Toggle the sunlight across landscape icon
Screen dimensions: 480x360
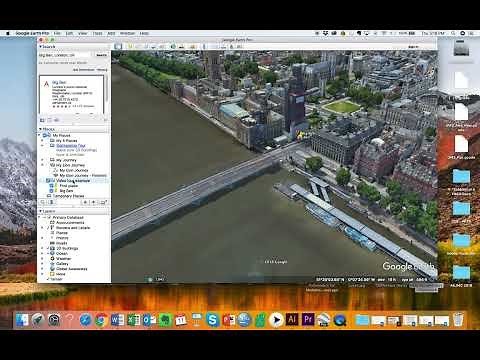[x=181, y=46]
